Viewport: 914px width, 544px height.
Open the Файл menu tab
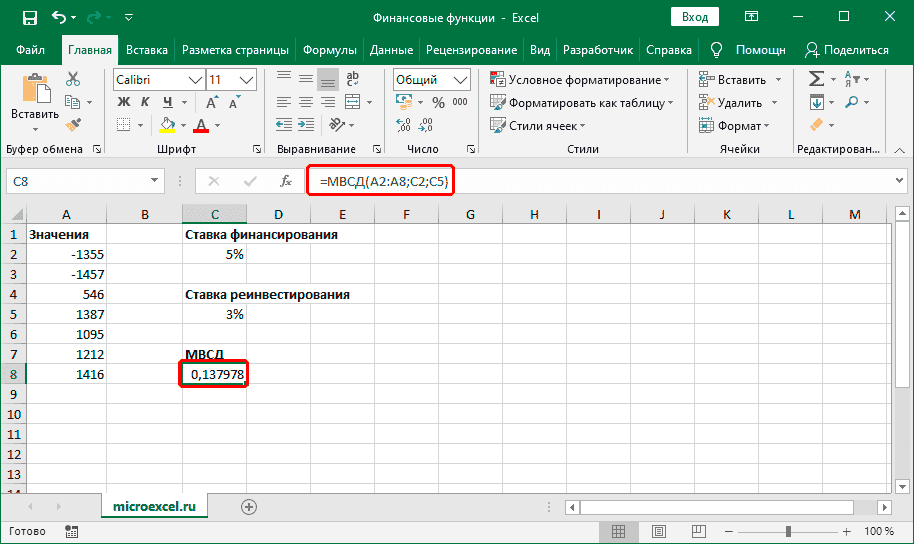[30, 50]
